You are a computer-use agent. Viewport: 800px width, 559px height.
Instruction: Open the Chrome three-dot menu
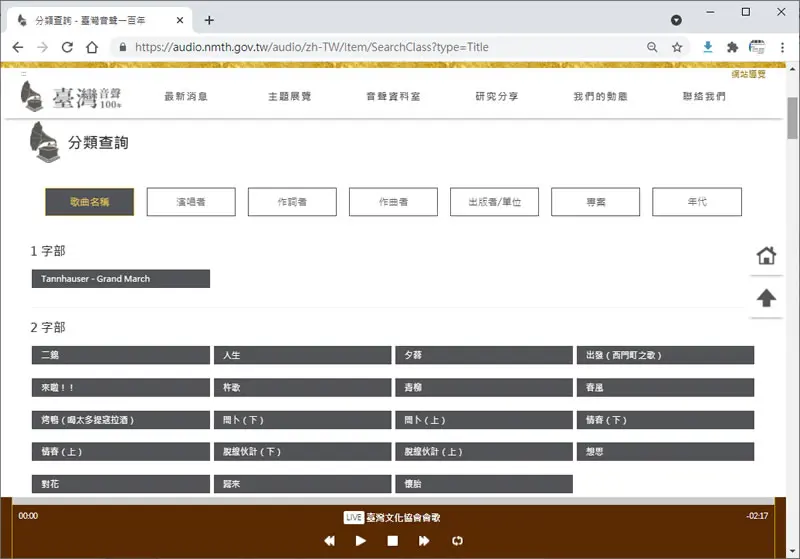click(x=782, y=47)
